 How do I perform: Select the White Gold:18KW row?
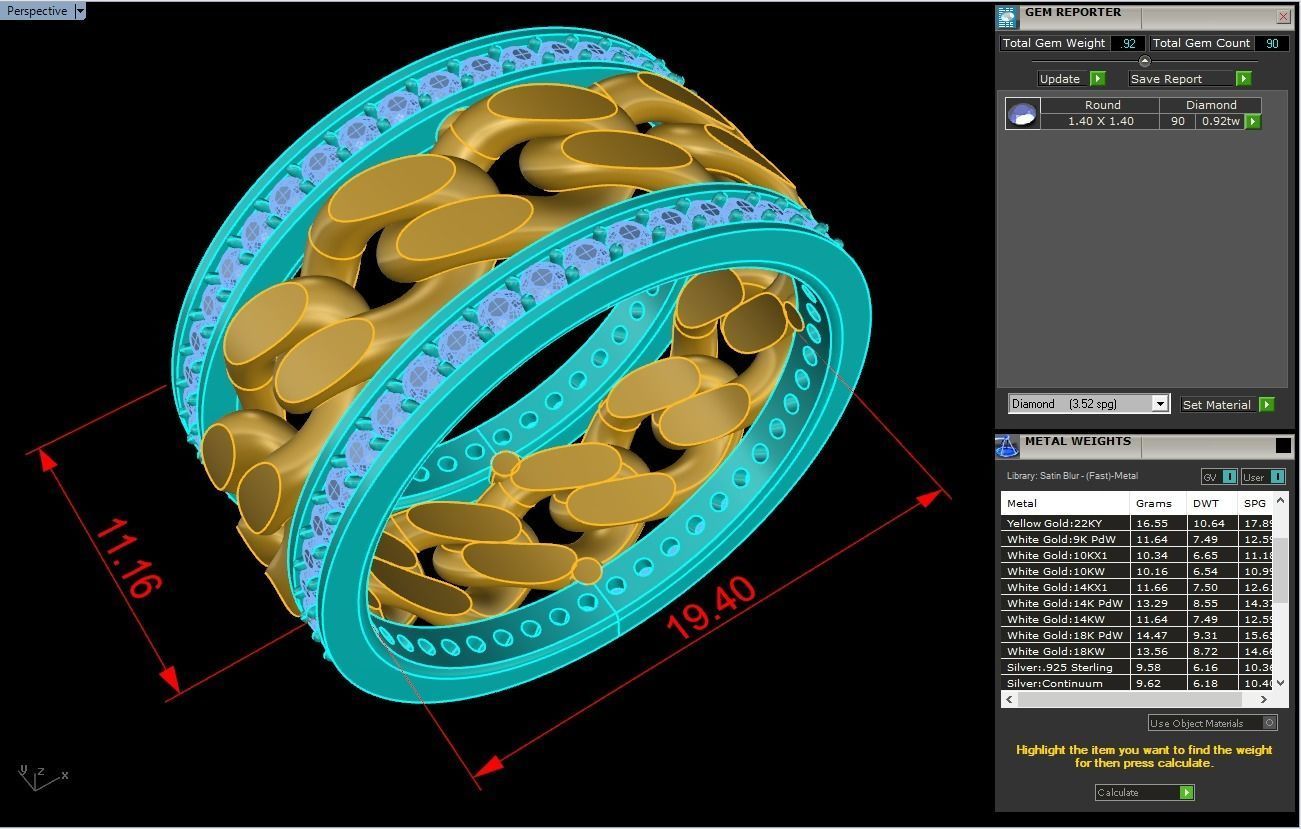pos(1137,651)
